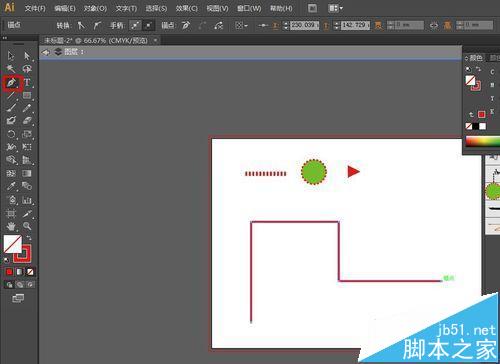Screen dimensions: 500x364
Task: Open the 效果(C) Effect menu
Action: click(x=187, y=8)
